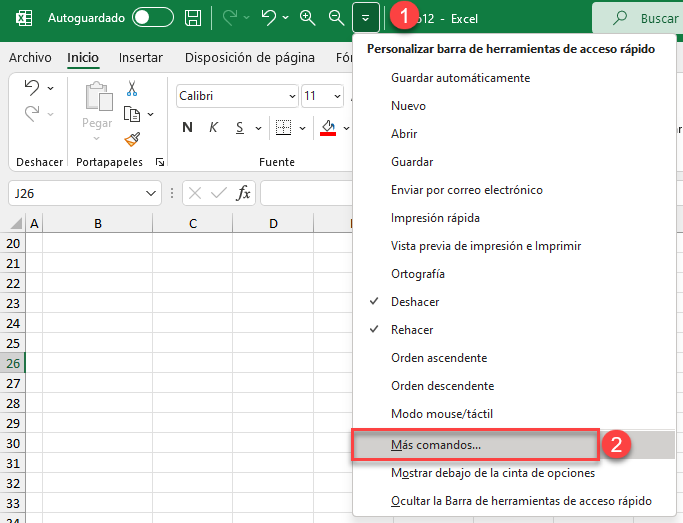Click the select all corner triangle
The image size is (683, 523).
(16, 223)
